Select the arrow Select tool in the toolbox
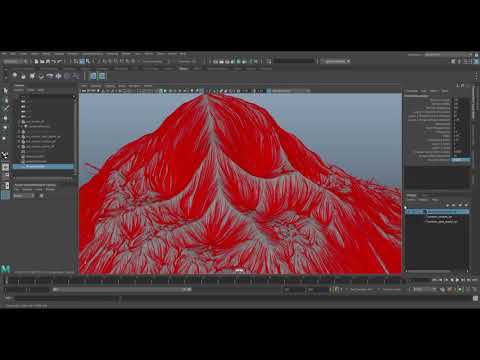 click(5, 91)
